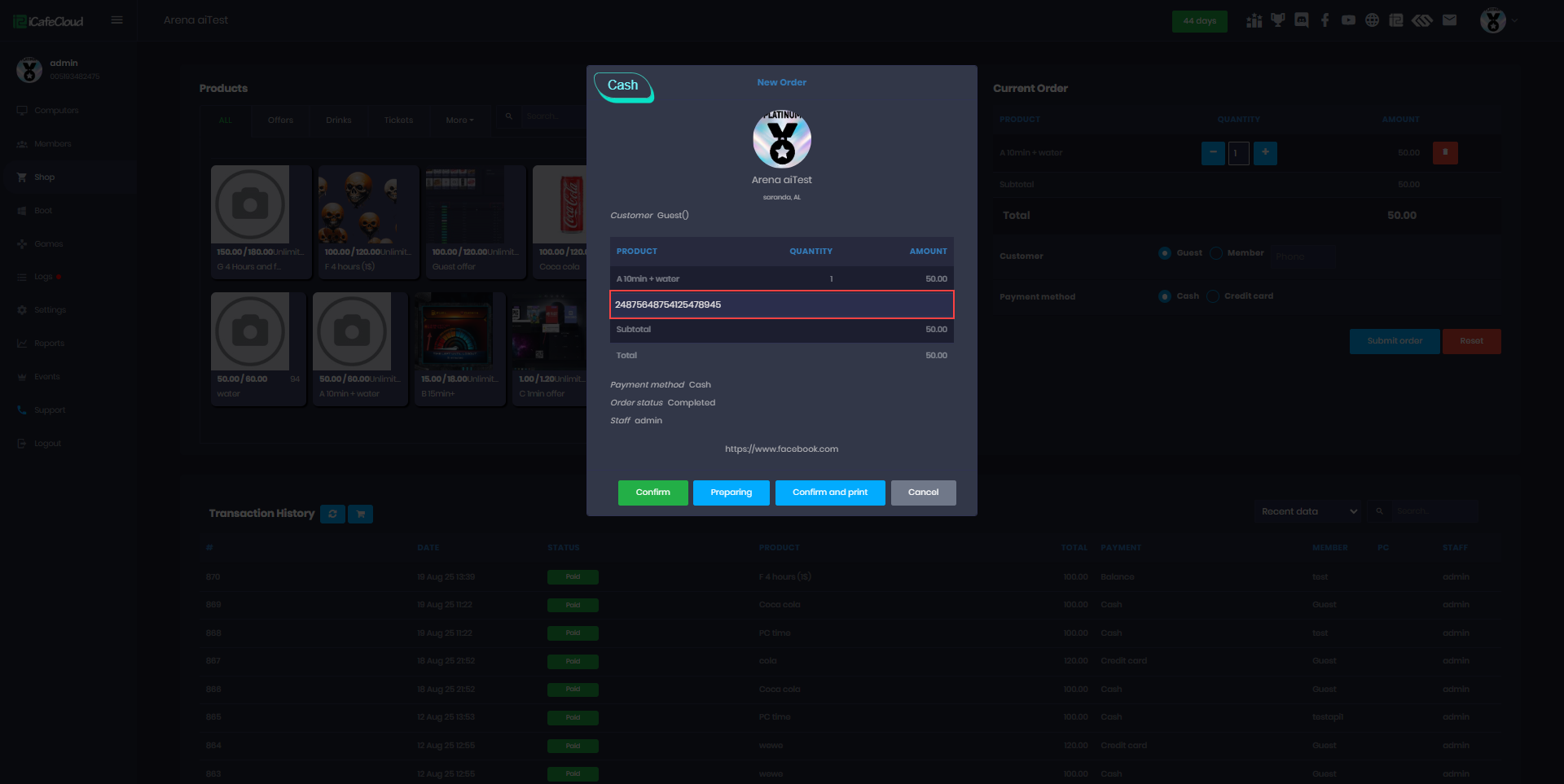Screen dimensions: 1564x784
Task: Click the double-chevron logo icon in header
Action: [x=1422, y=20]
